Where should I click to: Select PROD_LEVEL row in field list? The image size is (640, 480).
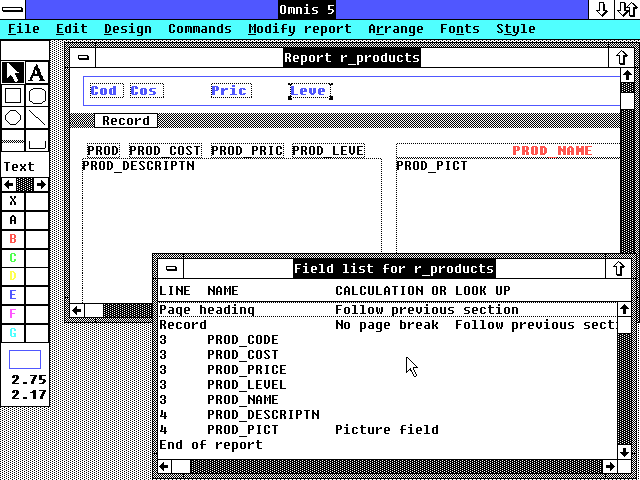pyautogui.click(x=387, y=385)
